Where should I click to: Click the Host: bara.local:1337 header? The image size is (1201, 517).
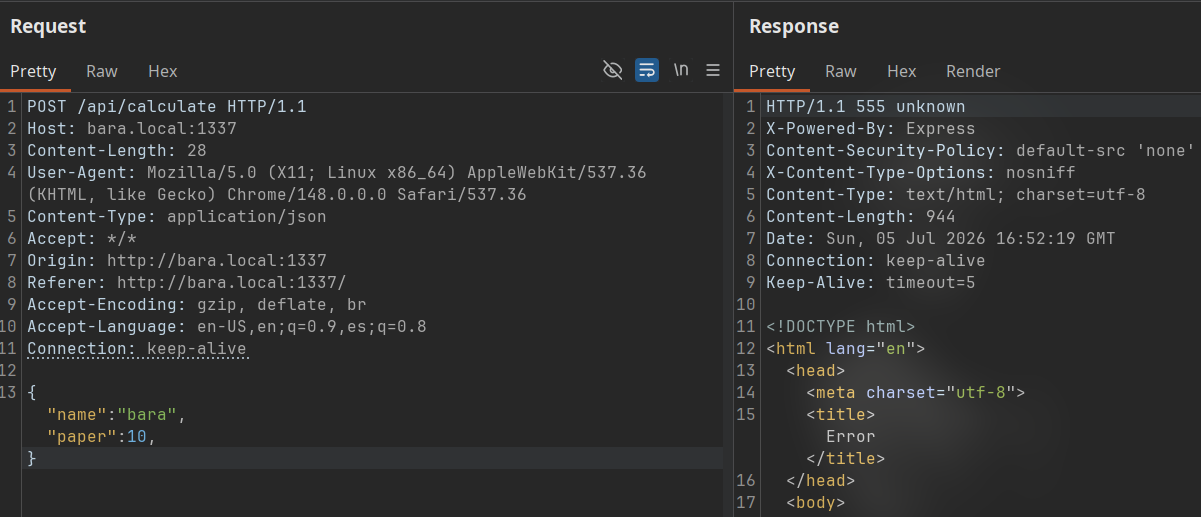point(131,128)
